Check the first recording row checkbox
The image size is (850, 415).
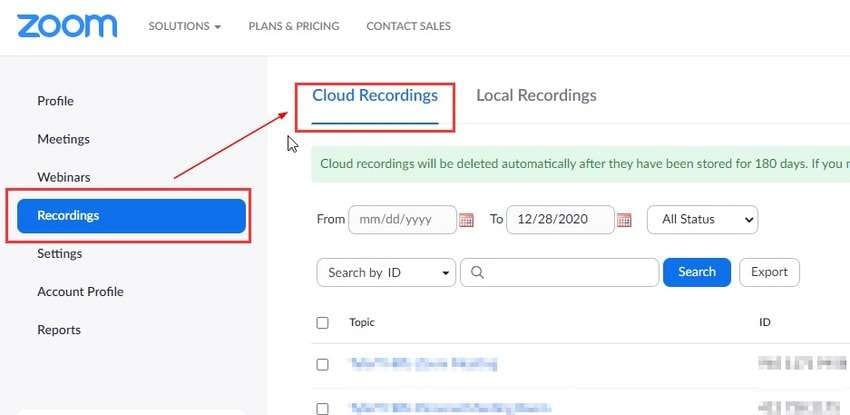coord(323,365)
